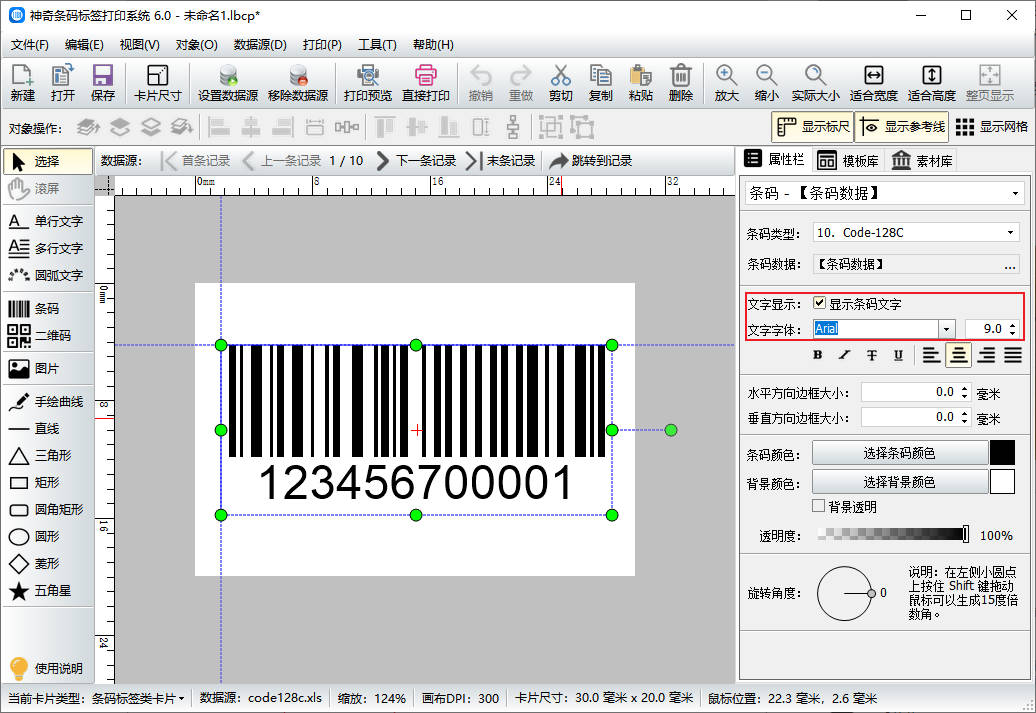Image resolution: width=1036 pixels, height=713 pixels.
Task: Select the 三角形 triangle tool
Action: click(x=47, y=455)
